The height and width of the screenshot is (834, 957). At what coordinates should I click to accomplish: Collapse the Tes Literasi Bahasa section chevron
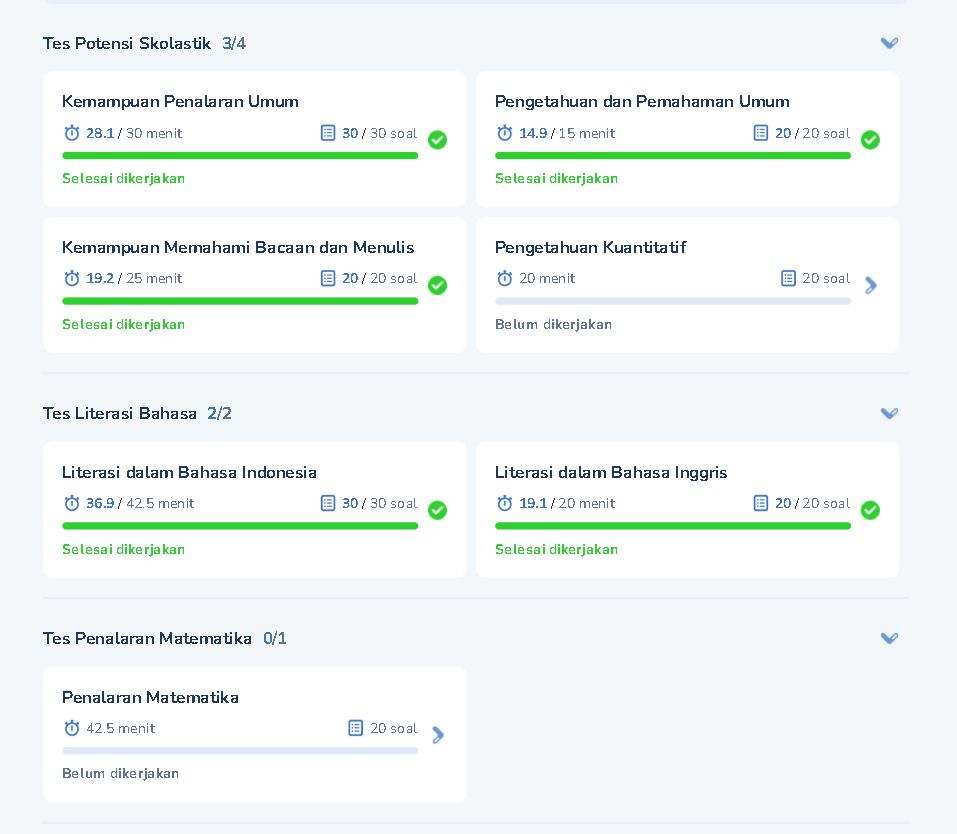(889, 413)
